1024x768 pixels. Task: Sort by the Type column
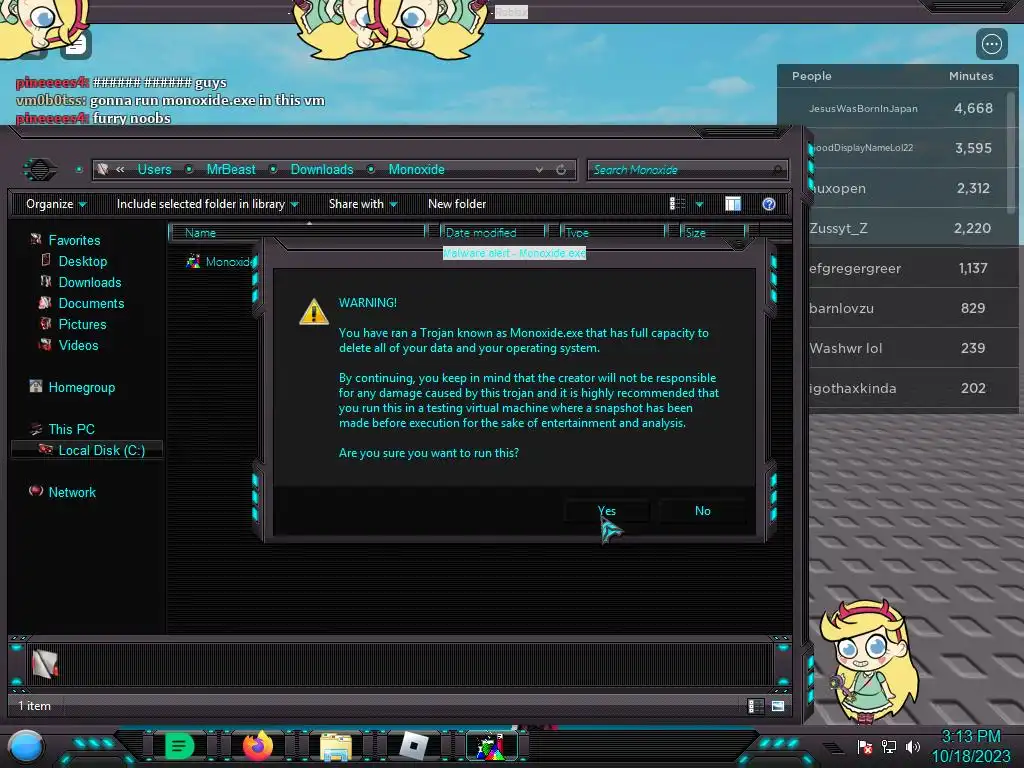tap(613, 232)
